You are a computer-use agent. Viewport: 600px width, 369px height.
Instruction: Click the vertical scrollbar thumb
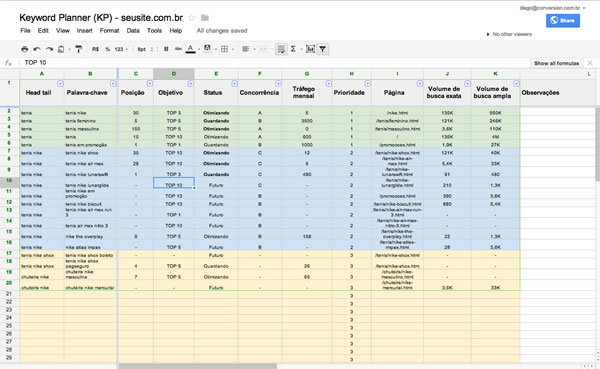(x=597, y=144)
